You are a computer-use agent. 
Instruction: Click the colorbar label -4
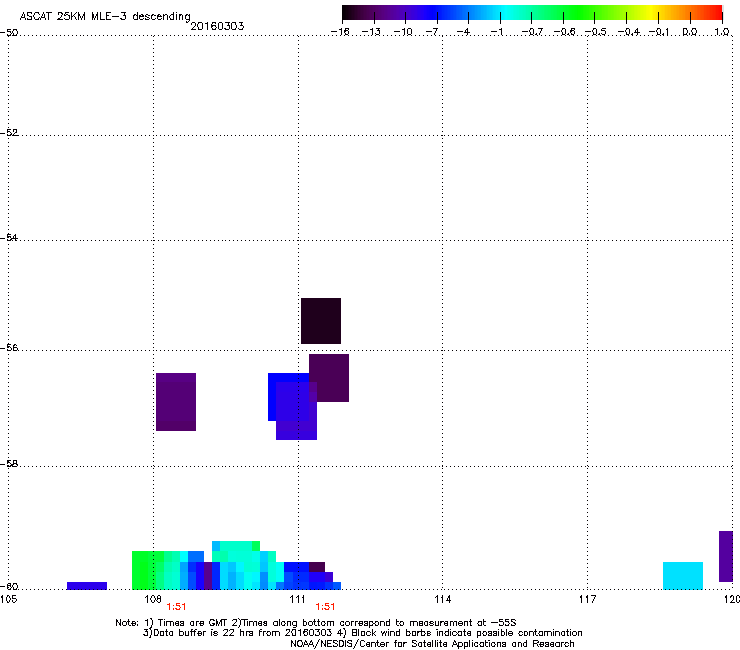click(x=463, y=32)
